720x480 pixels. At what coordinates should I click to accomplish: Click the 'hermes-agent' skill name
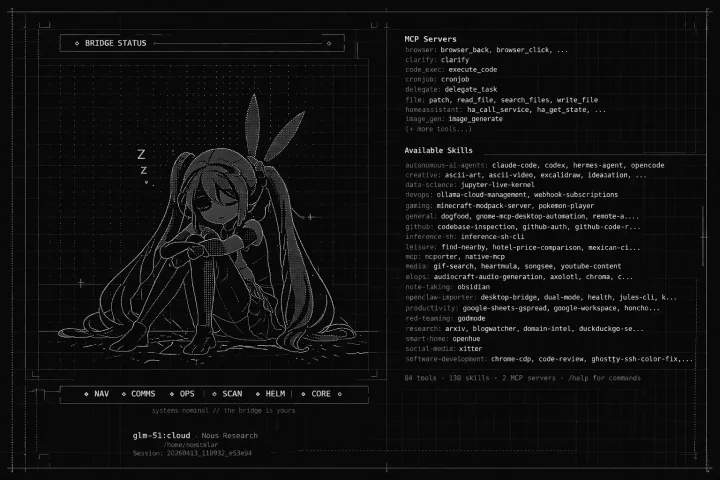(x=598, y=165)
